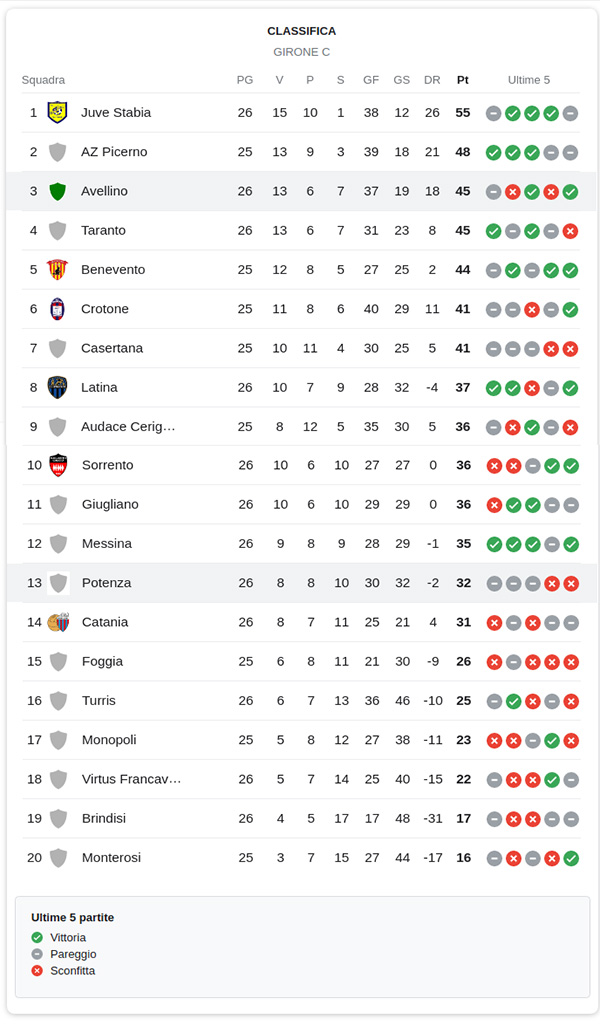600x1026 pixels.
Task: Click the Sorrento team crest
Action: [58, 465]
